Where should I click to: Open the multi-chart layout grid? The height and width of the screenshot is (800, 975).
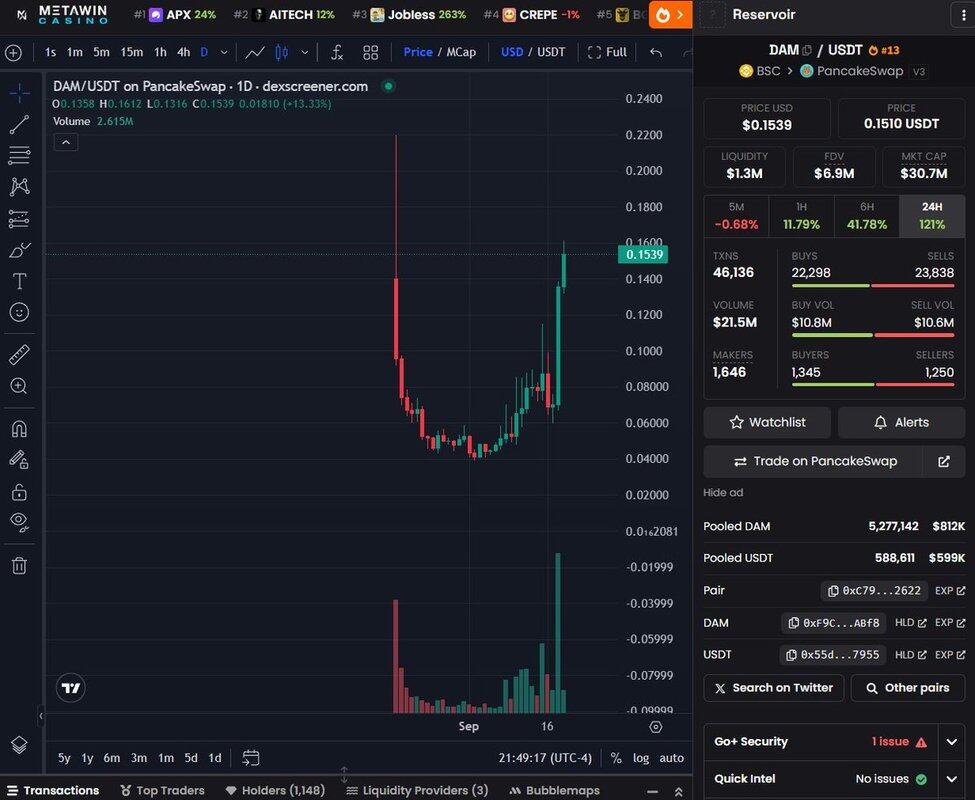click(371, 53)
